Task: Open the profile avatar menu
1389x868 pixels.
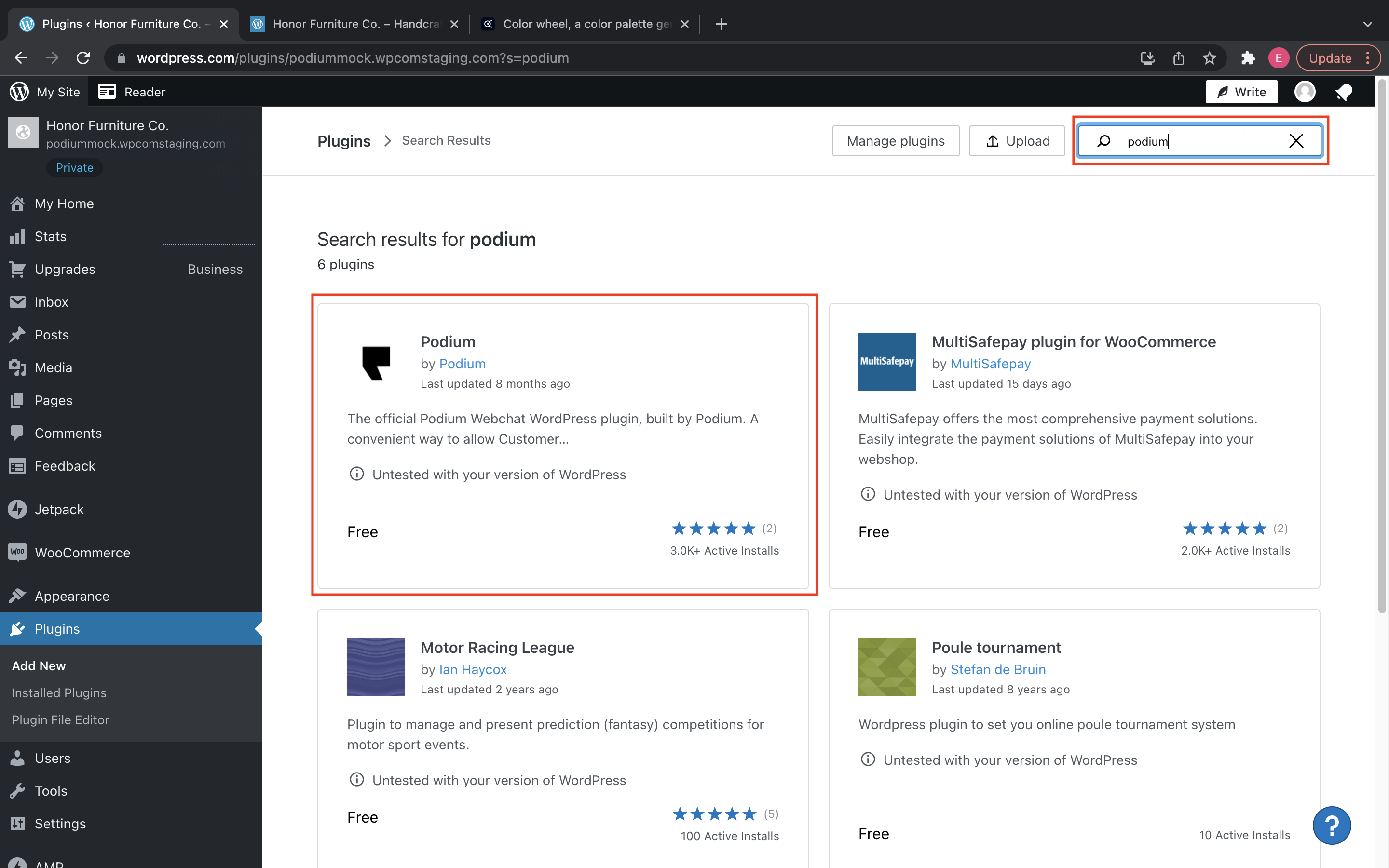Action: pos(1305,92)
